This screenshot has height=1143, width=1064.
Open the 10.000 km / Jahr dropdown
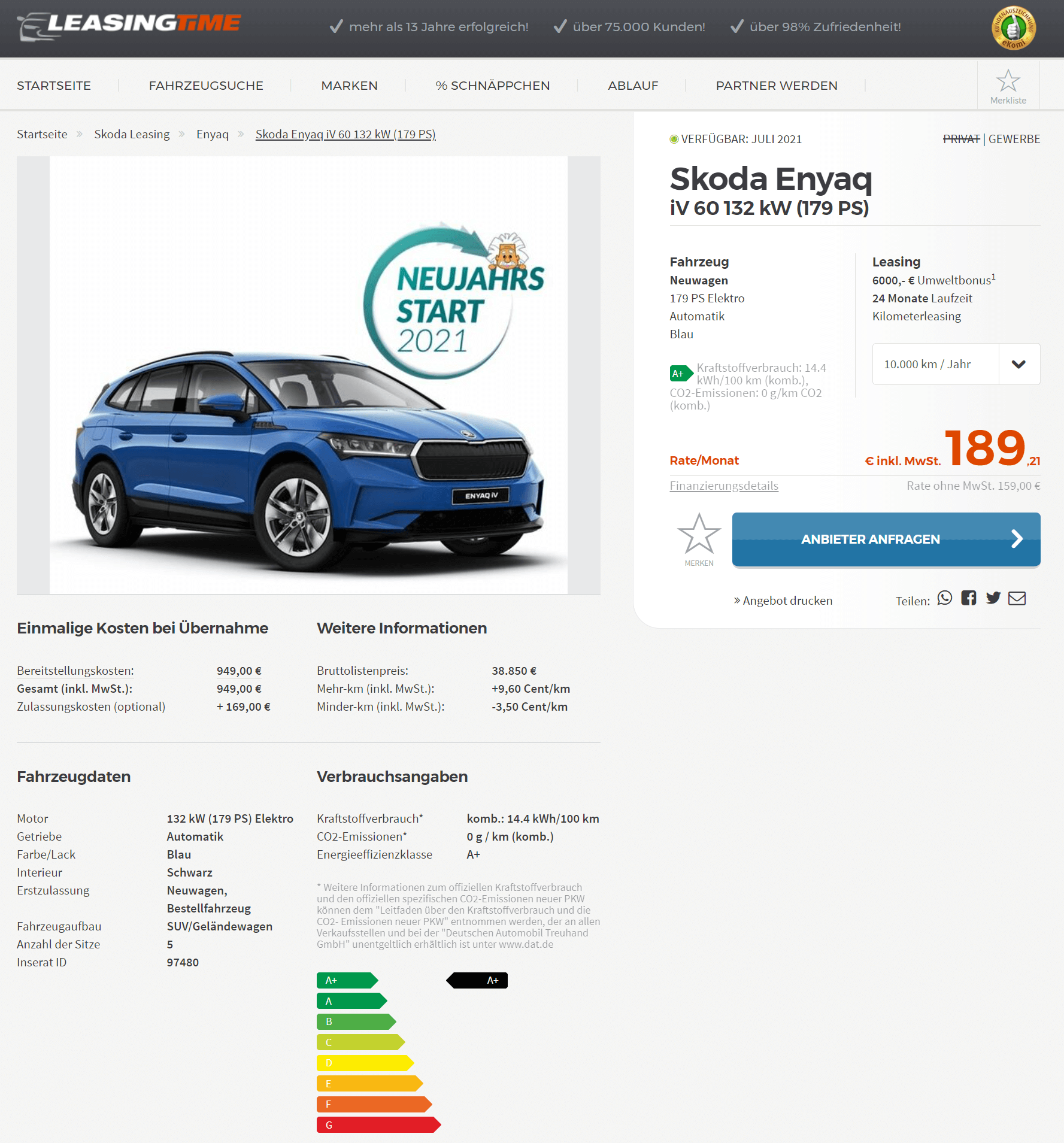point(956,364)
